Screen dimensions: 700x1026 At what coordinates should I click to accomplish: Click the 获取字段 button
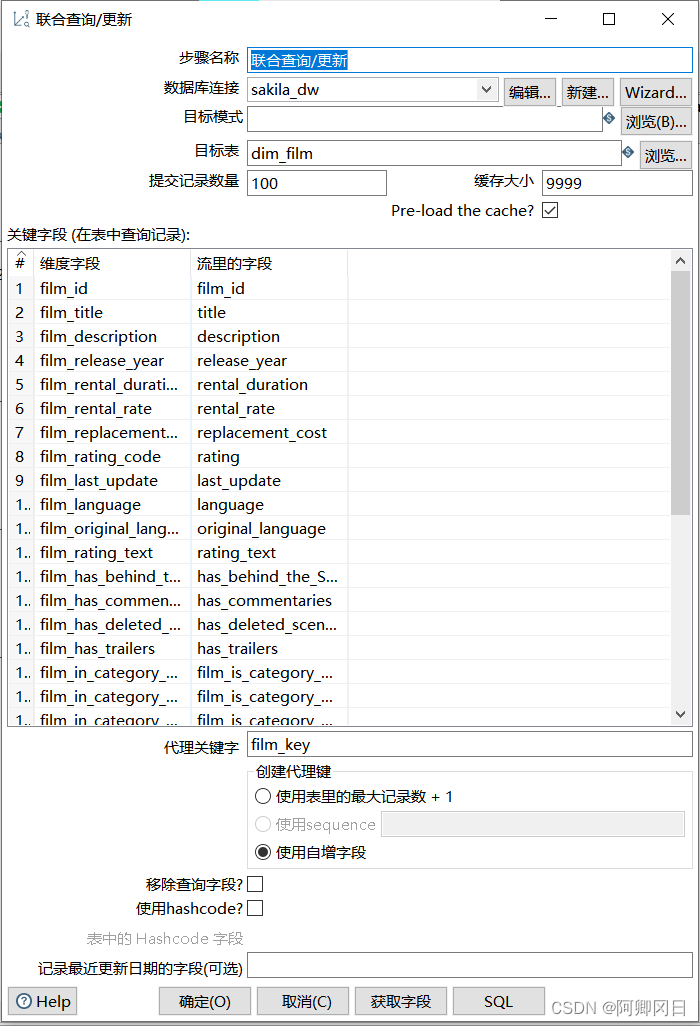point(400,1001)
